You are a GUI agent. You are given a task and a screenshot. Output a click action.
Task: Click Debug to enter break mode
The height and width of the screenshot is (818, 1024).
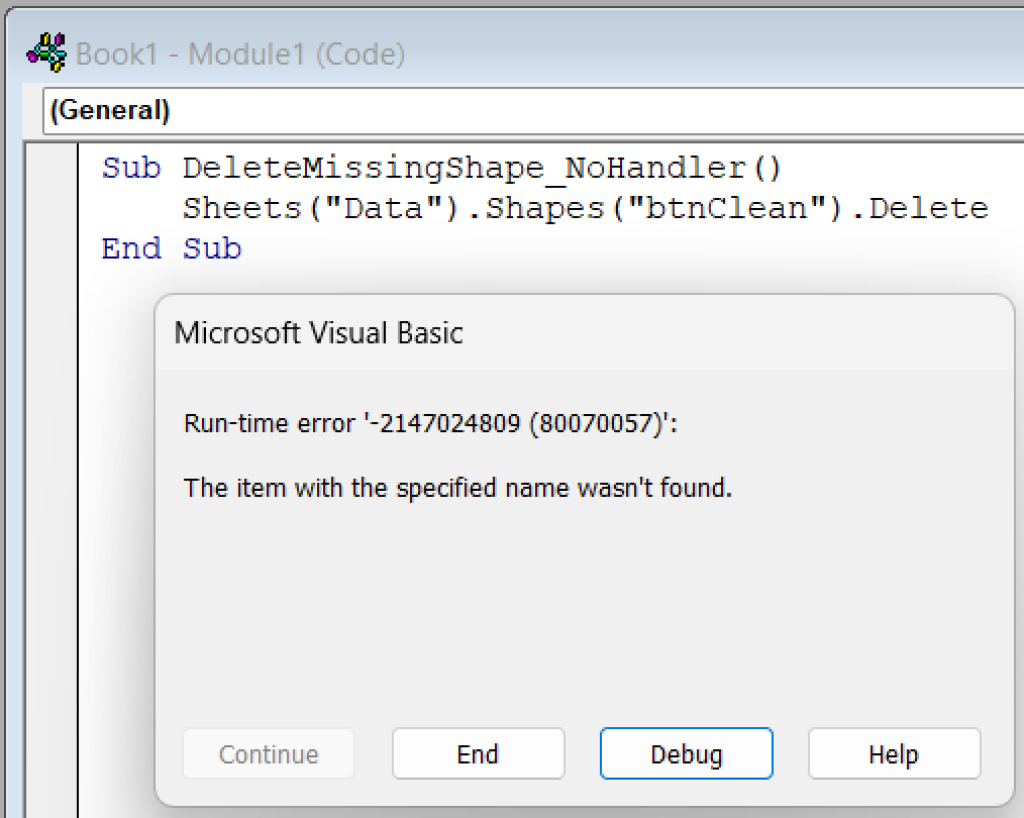point(686,754)
